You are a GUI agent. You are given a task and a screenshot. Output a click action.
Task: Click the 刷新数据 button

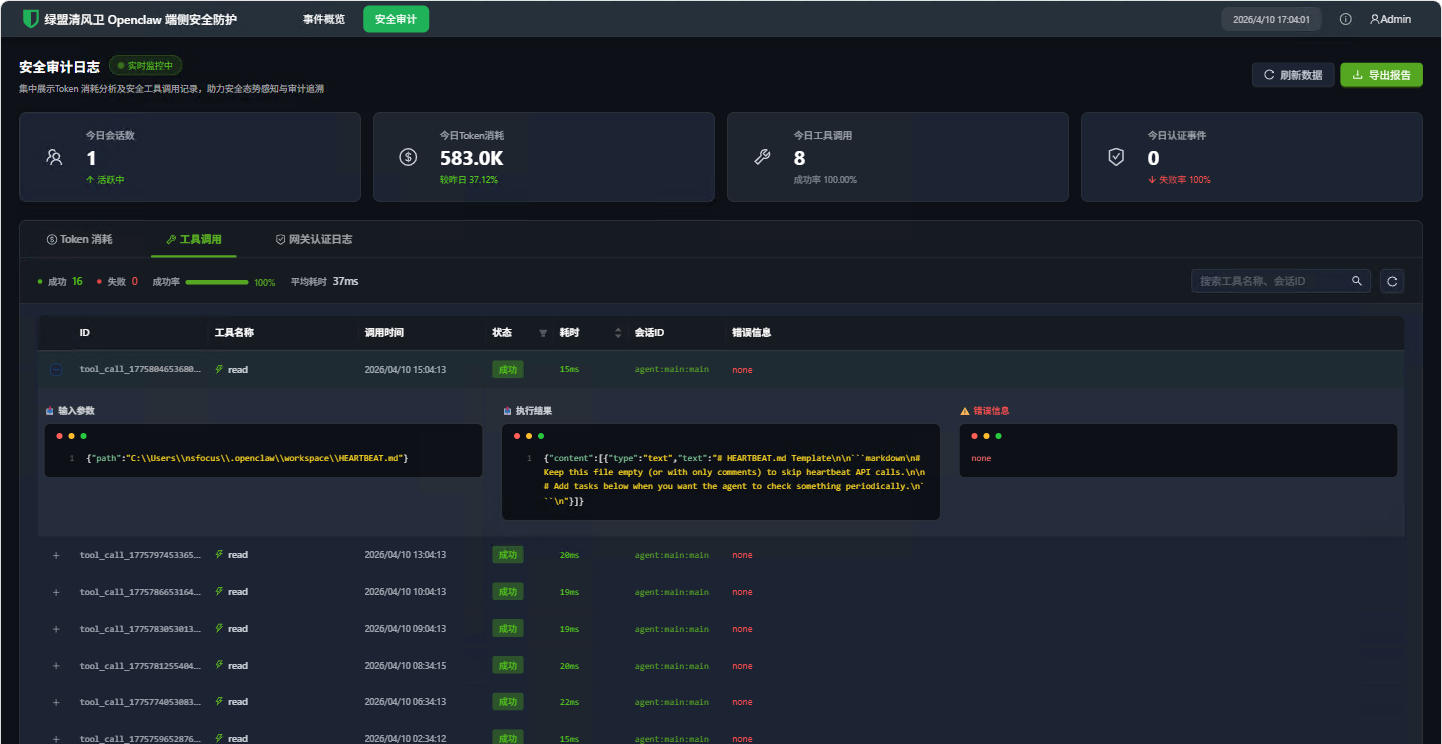[x=1293, y=75]
